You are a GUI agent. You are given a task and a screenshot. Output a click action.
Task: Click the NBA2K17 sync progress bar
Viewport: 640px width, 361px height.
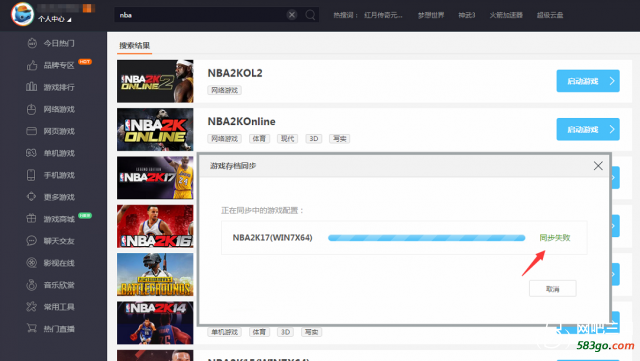(427, 238)
